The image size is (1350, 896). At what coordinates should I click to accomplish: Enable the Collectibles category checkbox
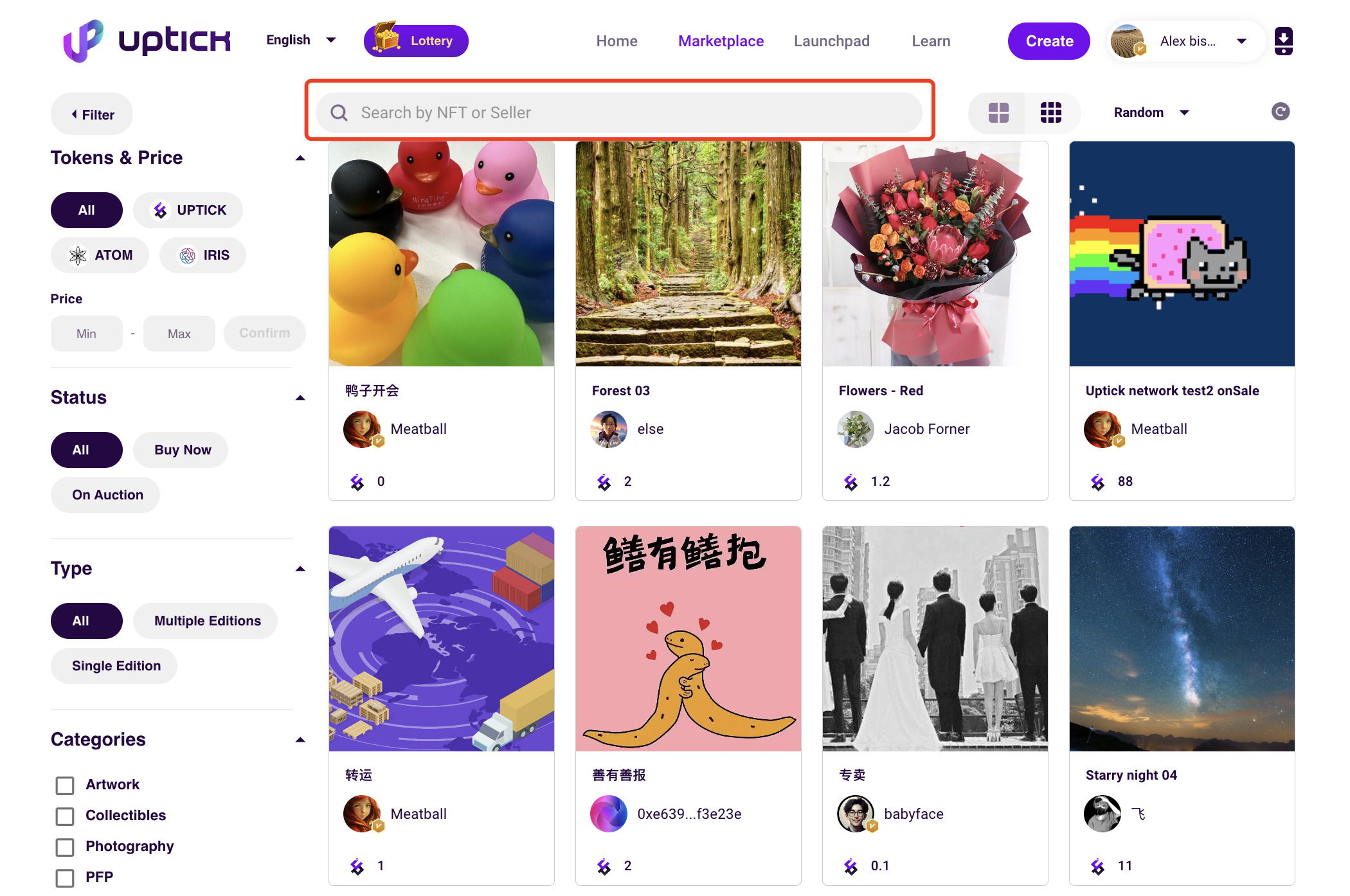(x=65, y=816)
